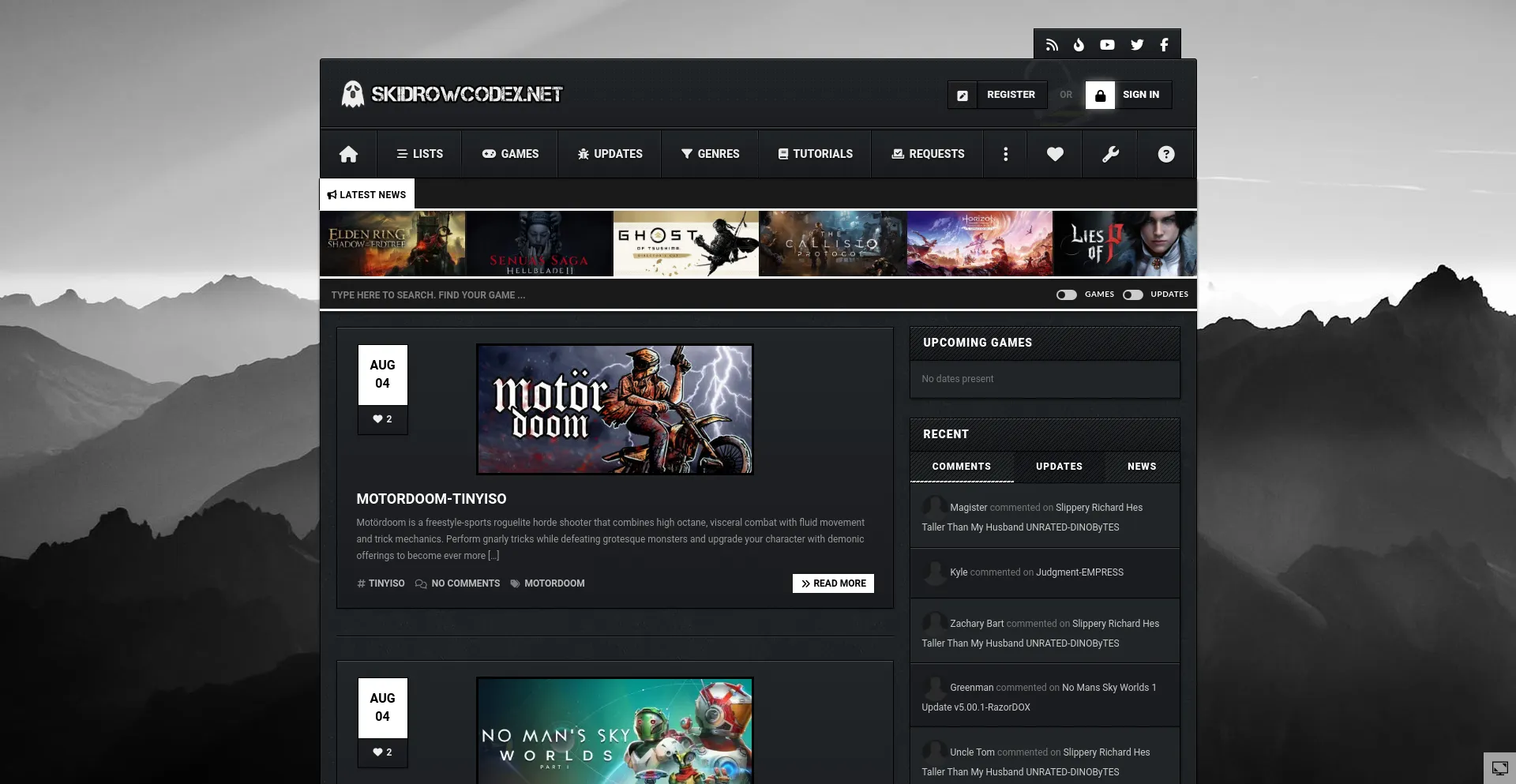Click READ MORE on Motordoom post
Viewport: 1516px width, 784px height.
pyautogui.click(x=833, y=583)
